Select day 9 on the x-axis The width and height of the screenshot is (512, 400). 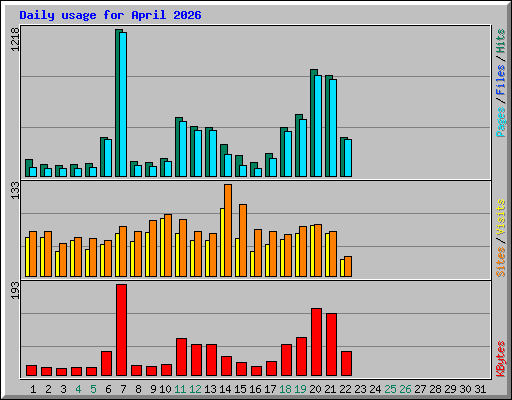pos(153,389)
